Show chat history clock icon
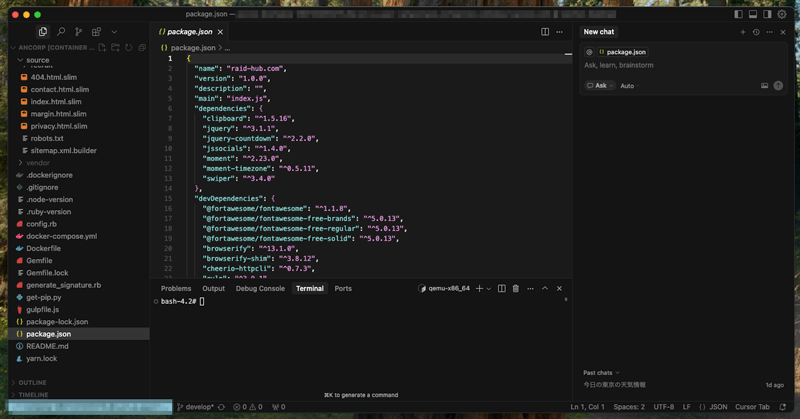This screenshot has width=800, height=419. click(x=756, y=32)
